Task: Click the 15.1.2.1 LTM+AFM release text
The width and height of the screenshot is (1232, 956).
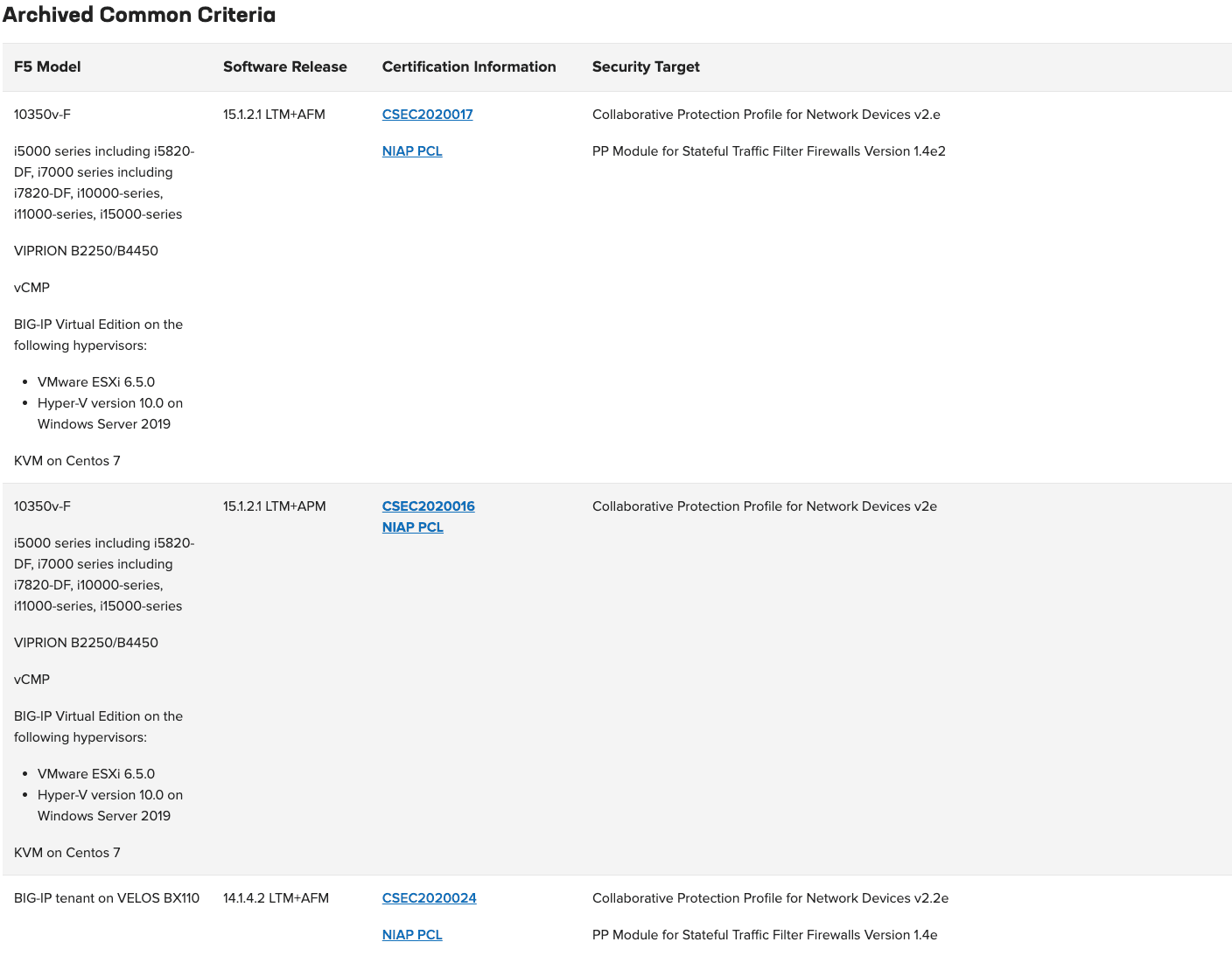Action: 274,115
